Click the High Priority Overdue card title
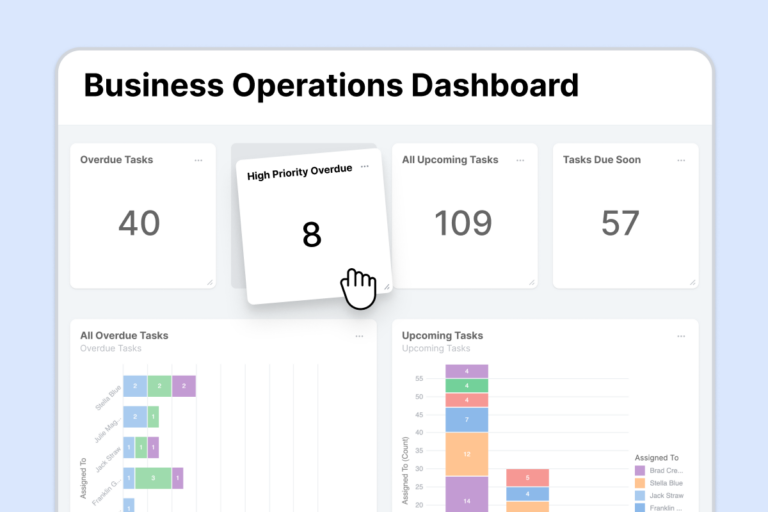Viewport: 768px width, 512px height. pyautogui.click(x=299, y=172)
